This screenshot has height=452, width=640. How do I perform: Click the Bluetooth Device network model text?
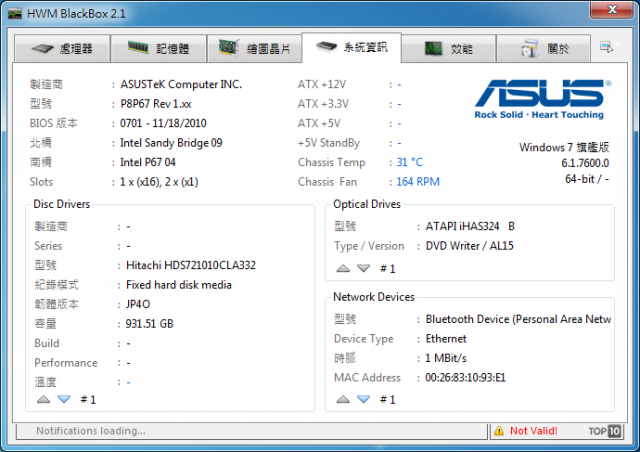518,319
